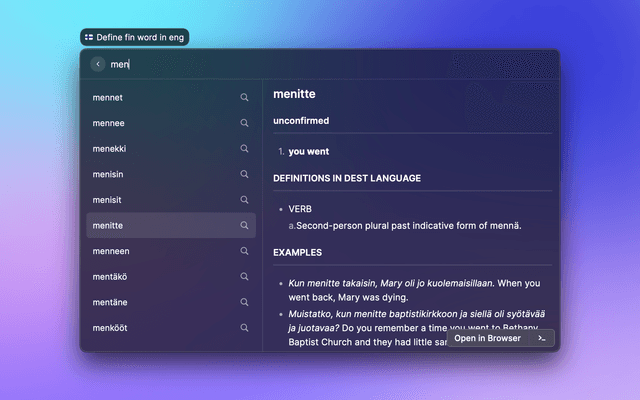Click magnifier icon next to menneen
The image size is (640, 400).
244,251
